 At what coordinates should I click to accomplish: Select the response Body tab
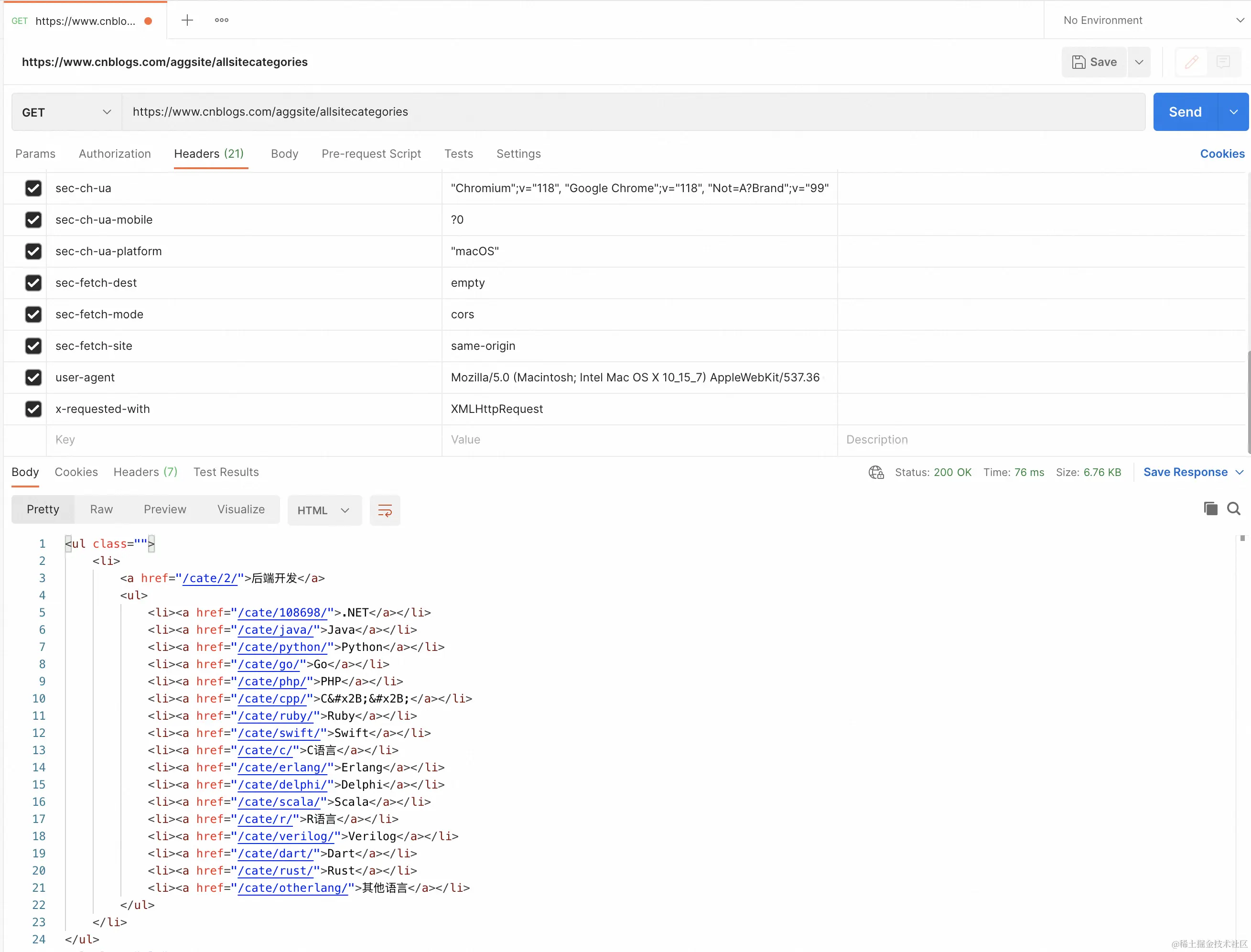point(25,472)
